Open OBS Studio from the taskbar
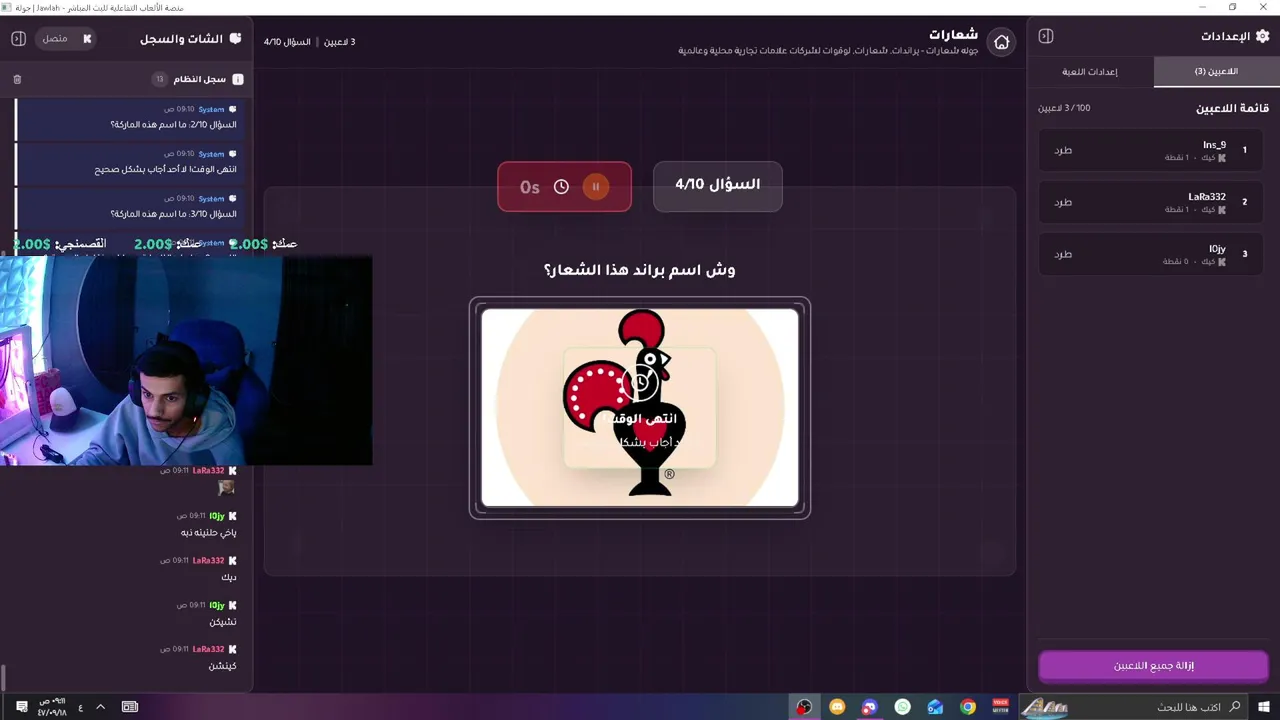Image resolution: width=1280 pixels, height=720 pixels. 804,707
